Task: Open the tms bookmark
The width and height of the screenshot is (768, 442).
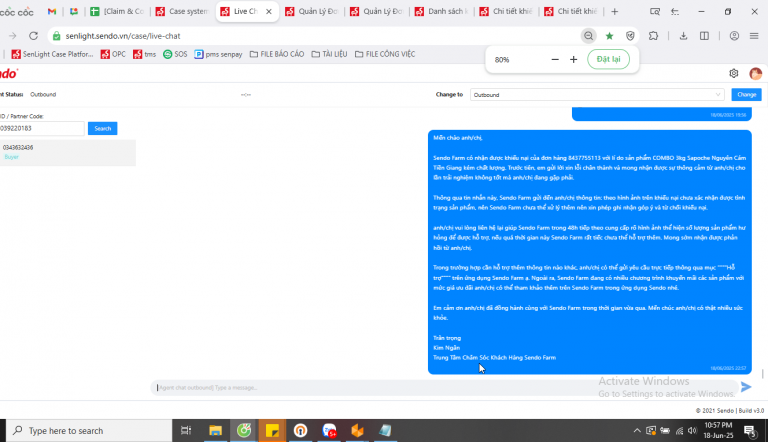Action: pos(144,54)
